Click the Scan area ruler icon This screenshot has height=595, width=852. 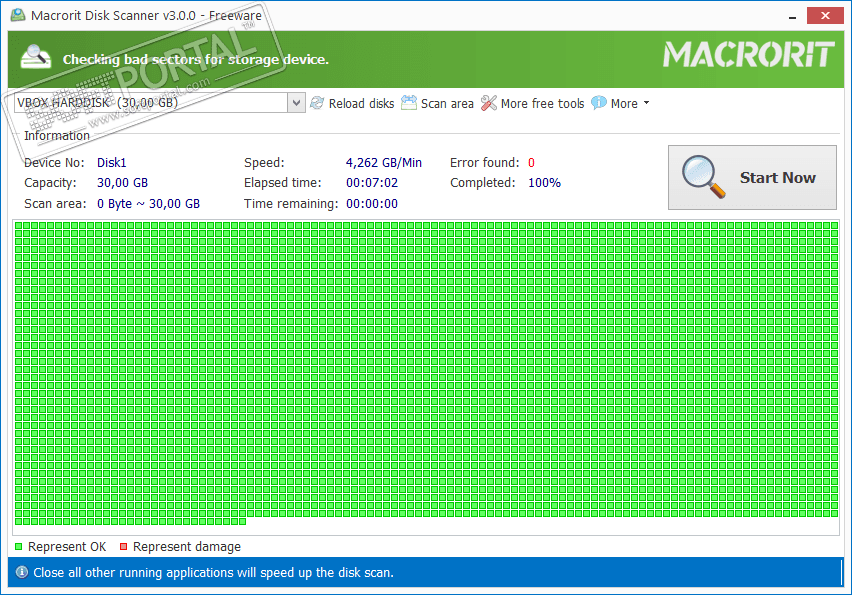coord(409,103)
